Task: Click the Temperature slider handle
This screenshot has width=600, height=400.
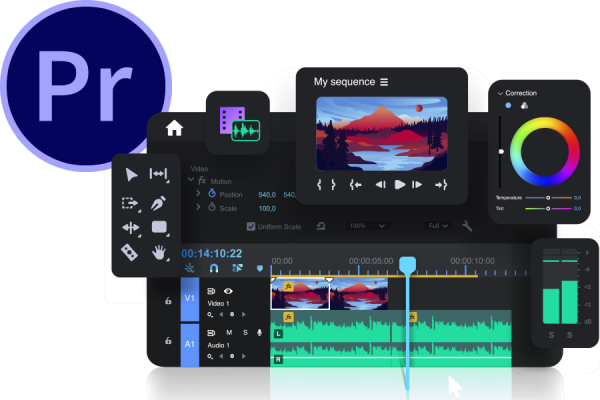Action: point(549,198)
